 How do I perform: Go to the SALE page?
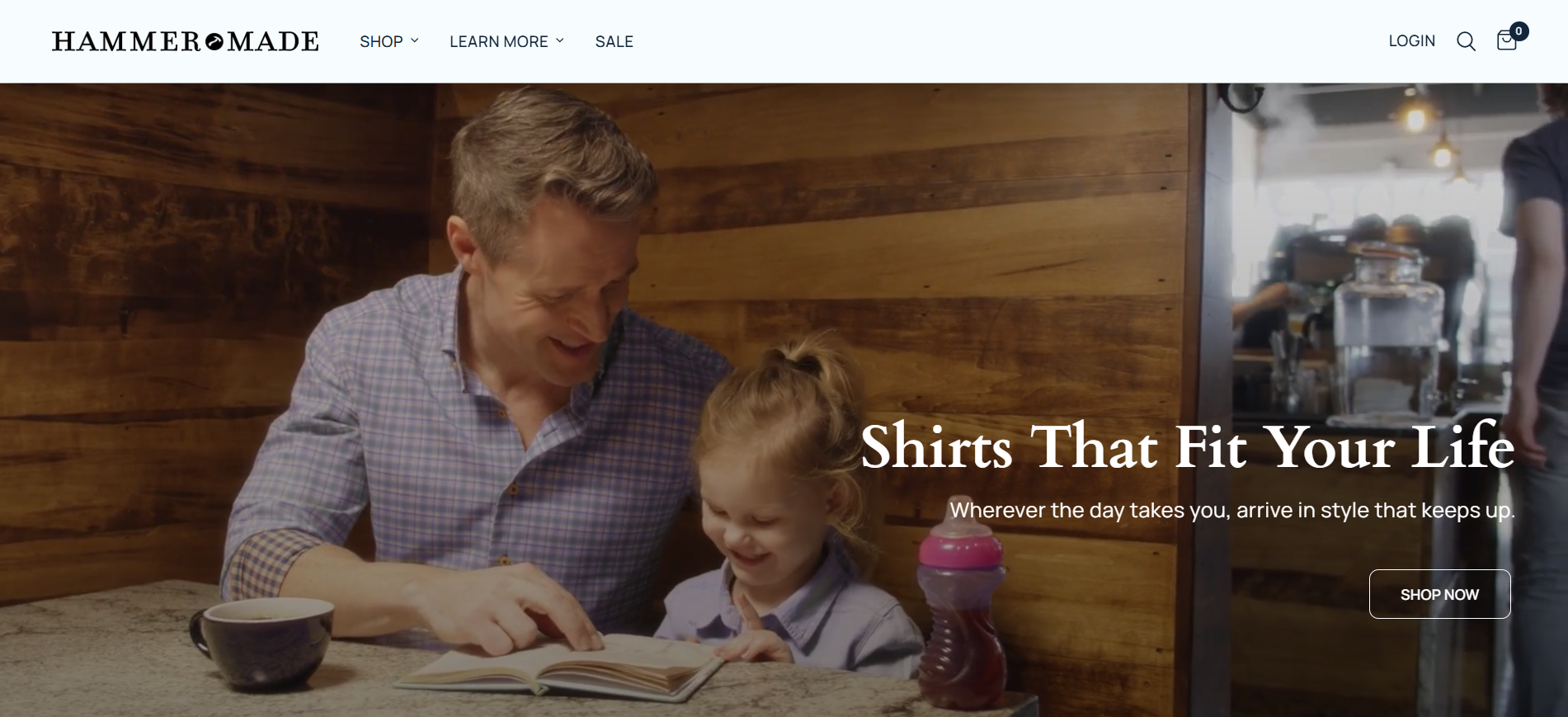click(x=614, y=41)
